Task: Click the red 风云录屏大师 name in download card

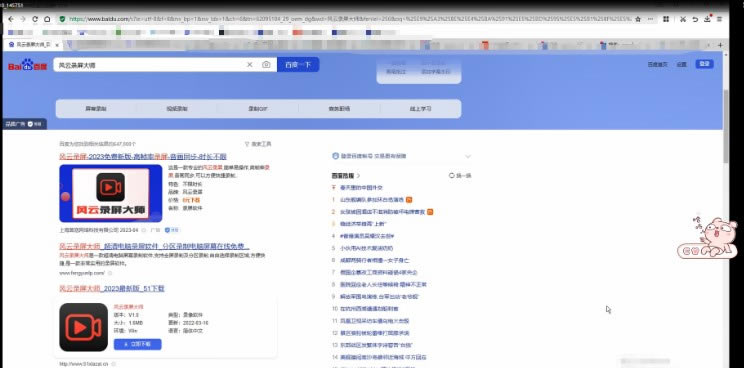Action: (129, 307)
